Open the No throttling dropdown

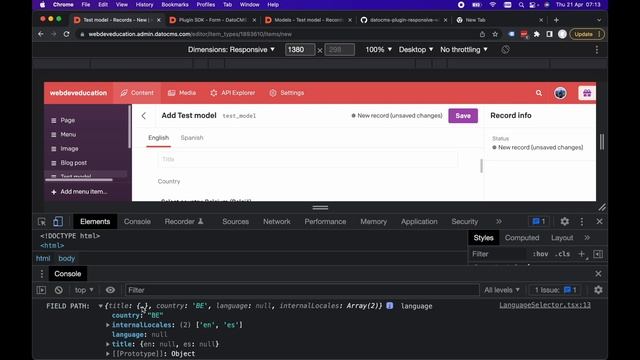(464, 50)
